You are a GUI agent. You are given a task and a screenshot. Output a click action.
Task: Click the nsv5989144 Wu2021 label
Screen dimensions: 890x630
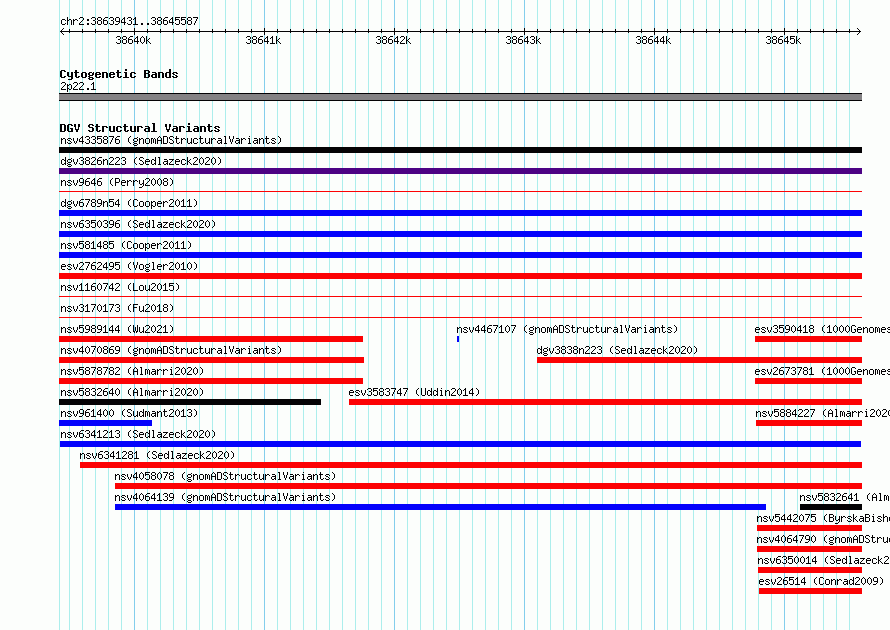pyautogui.click(x=117, y=329)
